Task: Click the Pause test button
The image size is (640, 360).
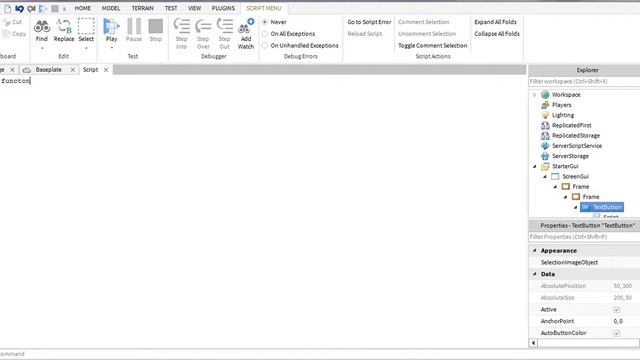Action: click(x=134, y=30)
